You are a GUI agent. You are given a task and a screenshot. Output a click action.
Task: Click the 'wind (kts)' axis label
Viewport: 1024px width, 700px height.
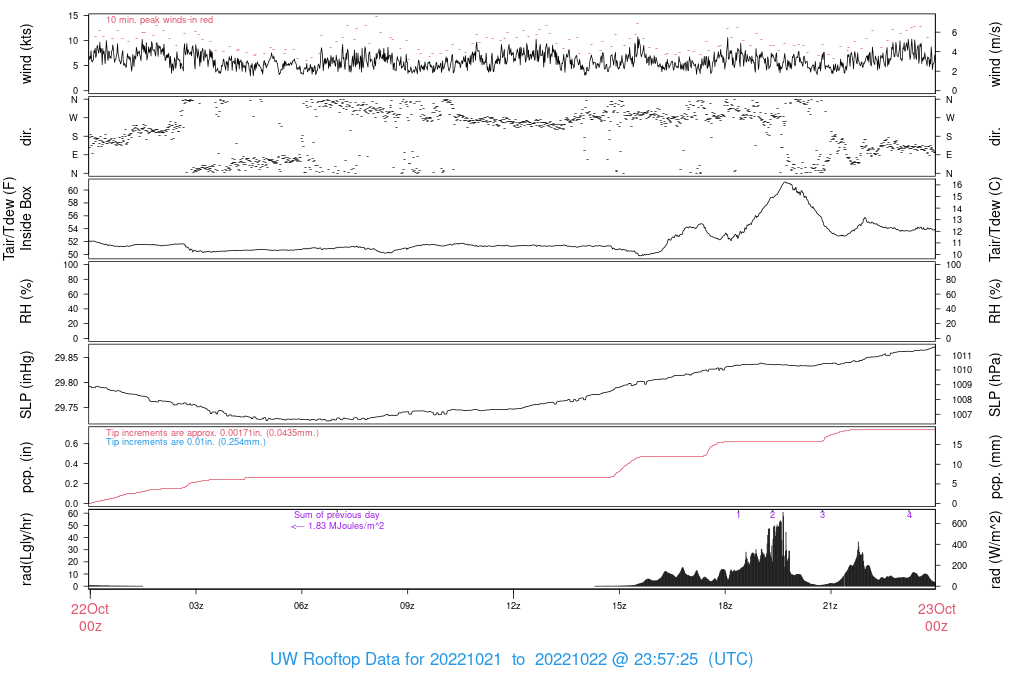(25, 53)
